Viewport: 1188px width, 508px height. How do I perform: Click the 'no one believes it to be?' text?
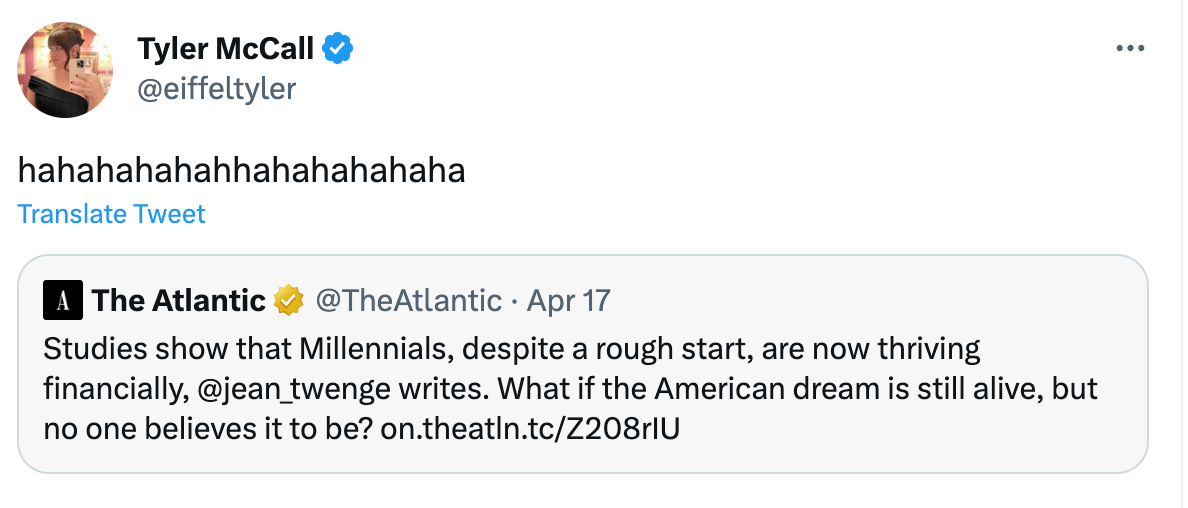(x=208, y=429)
